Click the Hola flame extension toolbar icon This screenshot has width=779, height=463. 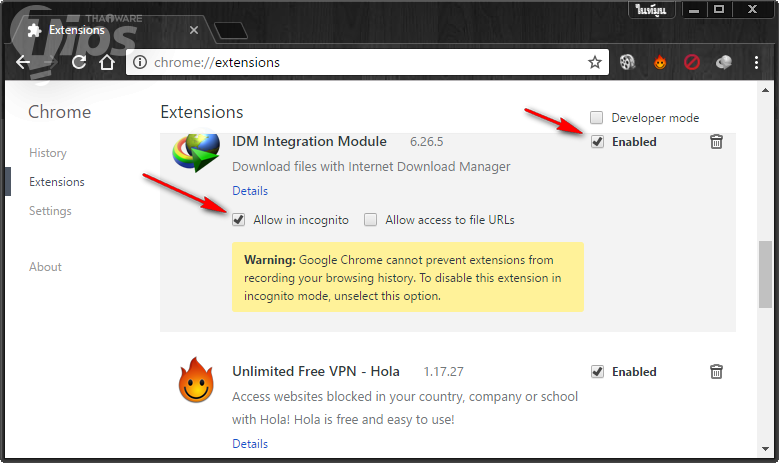660,62
